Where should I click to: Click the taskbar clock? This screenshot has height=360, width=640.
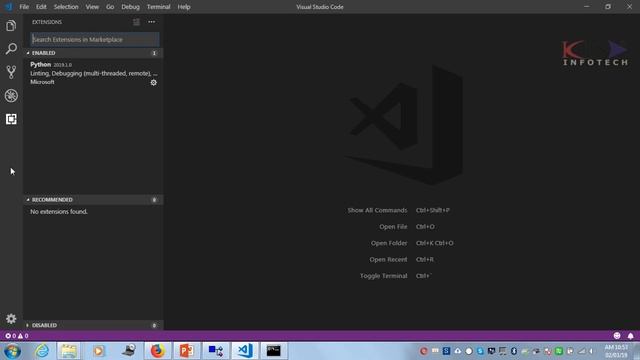tap(616, 351)
